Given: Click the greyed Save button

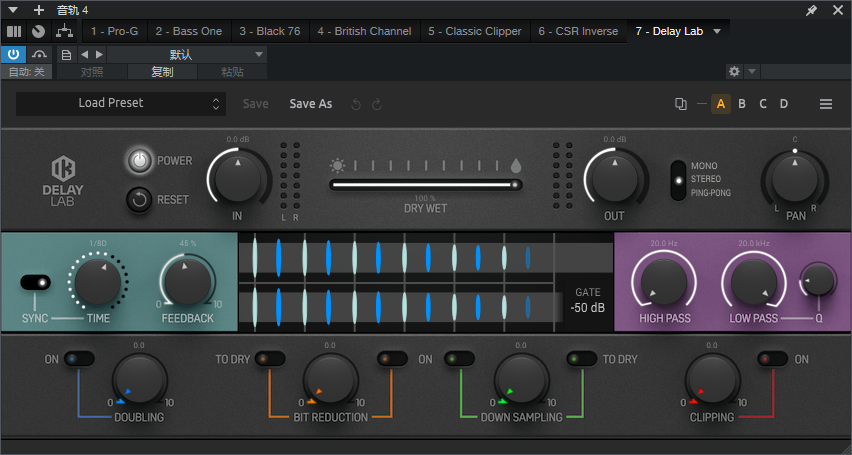Looking at the screenshot, I should (x=255, y=104).
